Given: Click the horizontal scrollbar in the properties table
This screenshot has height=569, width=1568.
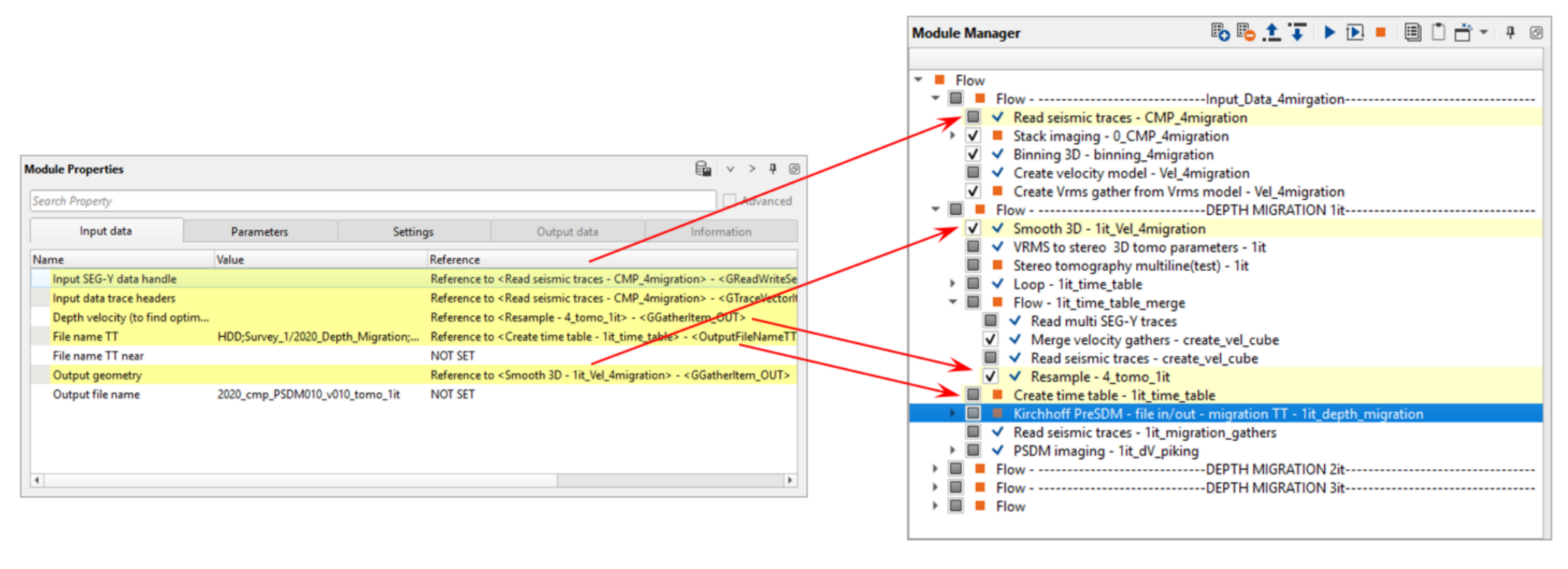Looking at the screenshot, I should click(301, 480).
